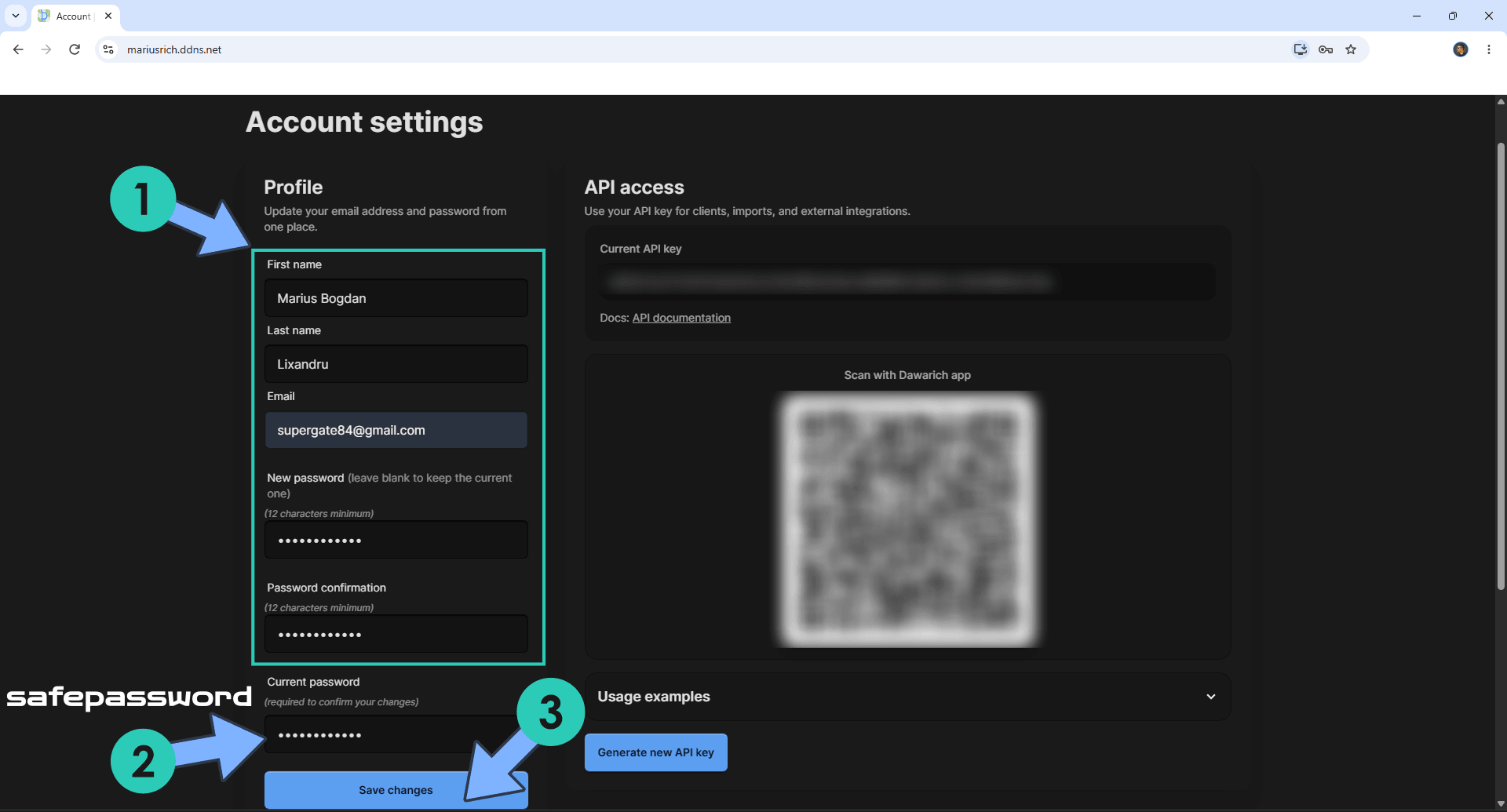Focus the New password field
1507x812 pixels.
tap(396, 540)
